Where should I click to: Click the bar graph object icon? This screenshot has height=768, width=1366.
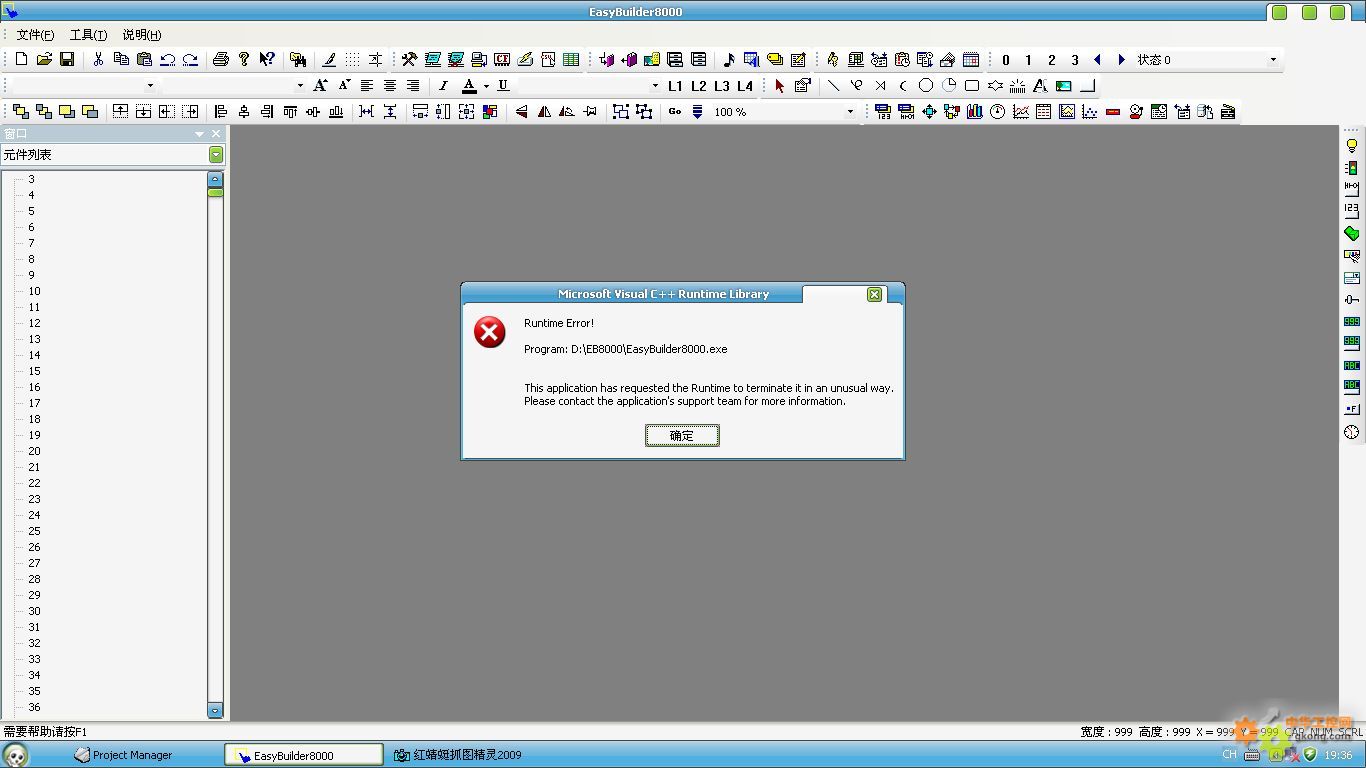(975, 112)
